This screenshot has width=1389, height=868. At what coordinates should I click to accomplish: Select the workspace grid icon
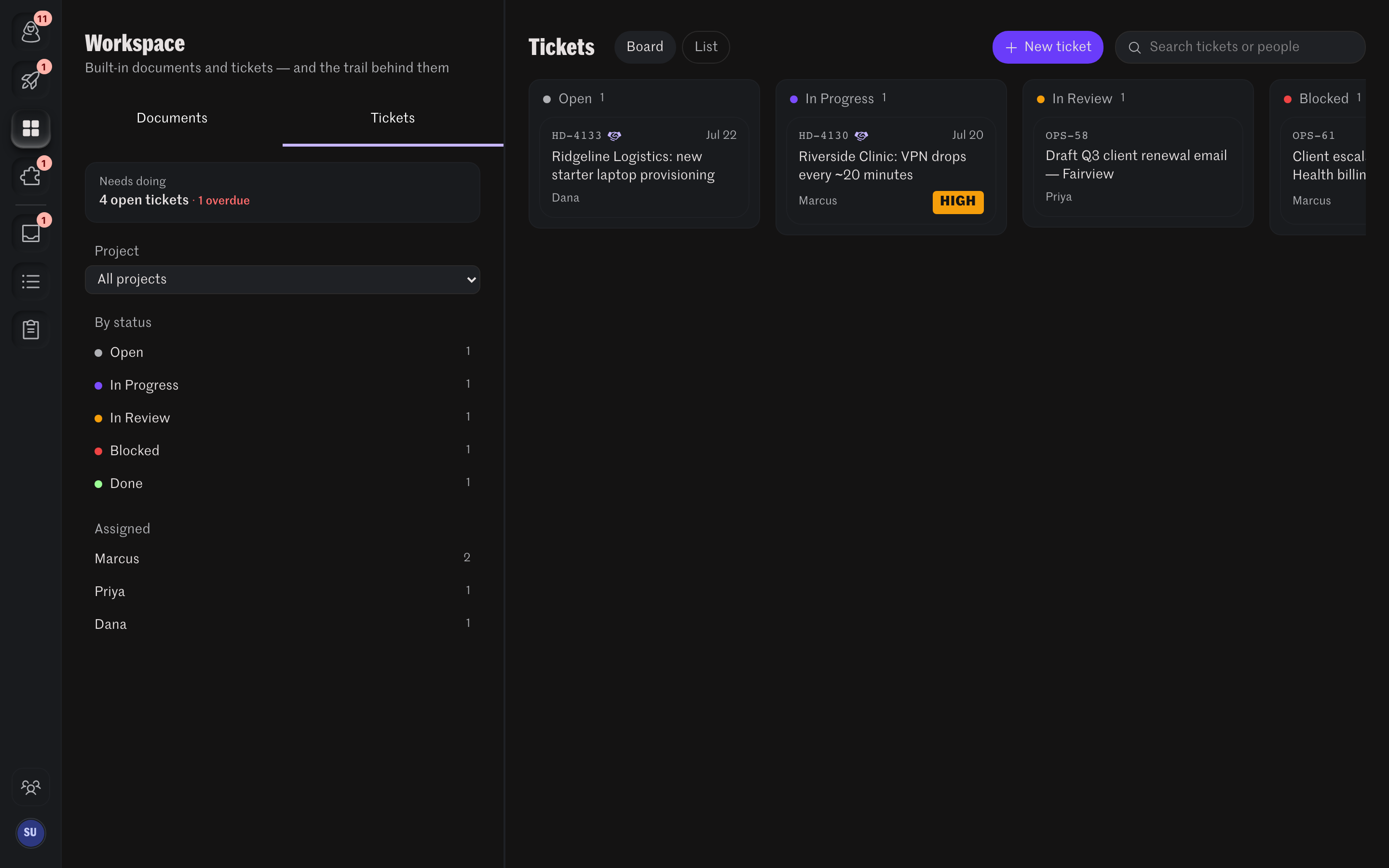point(30,128)
